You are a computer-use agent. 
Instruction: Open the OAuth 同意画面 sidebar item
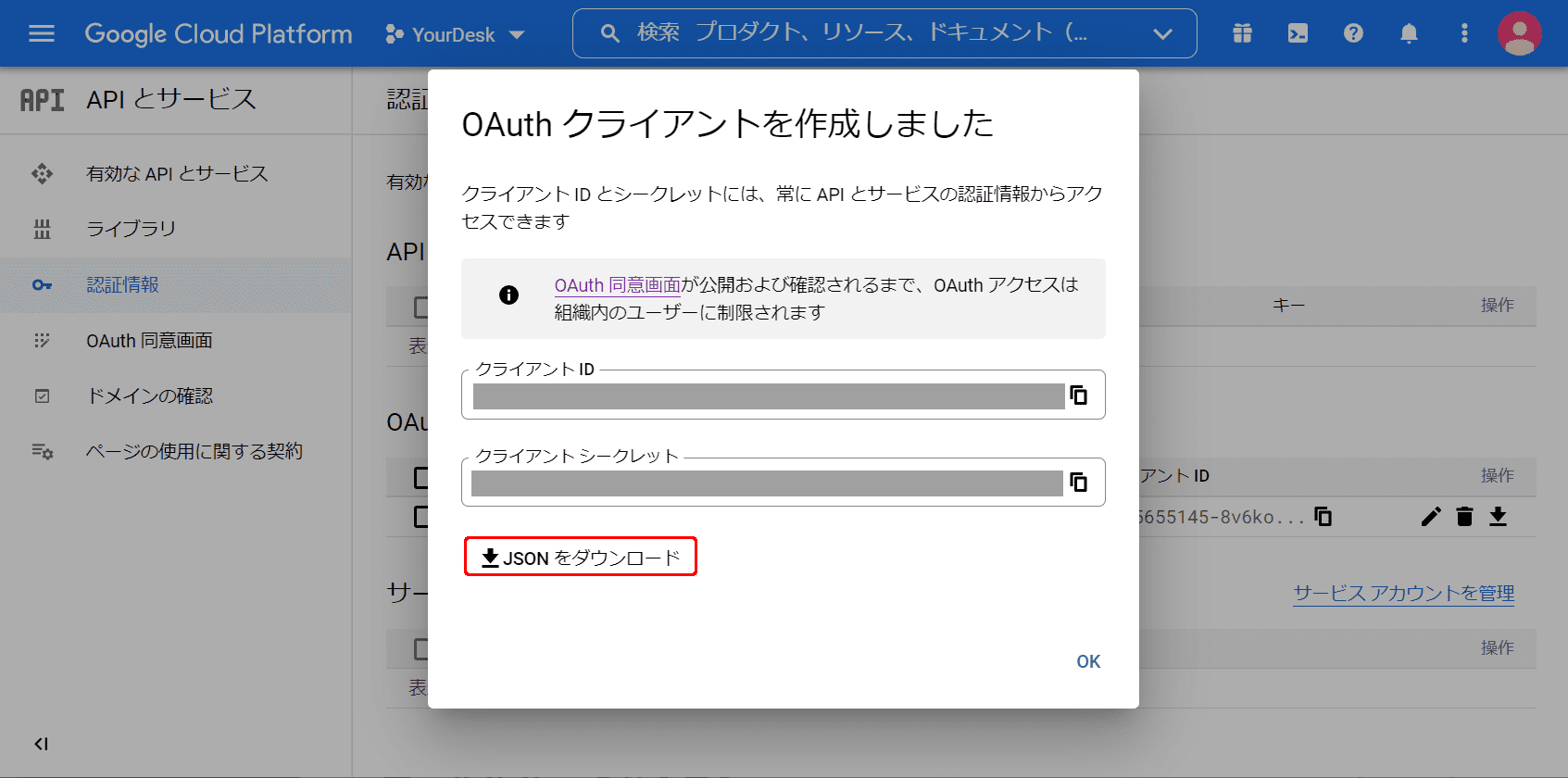176,340
